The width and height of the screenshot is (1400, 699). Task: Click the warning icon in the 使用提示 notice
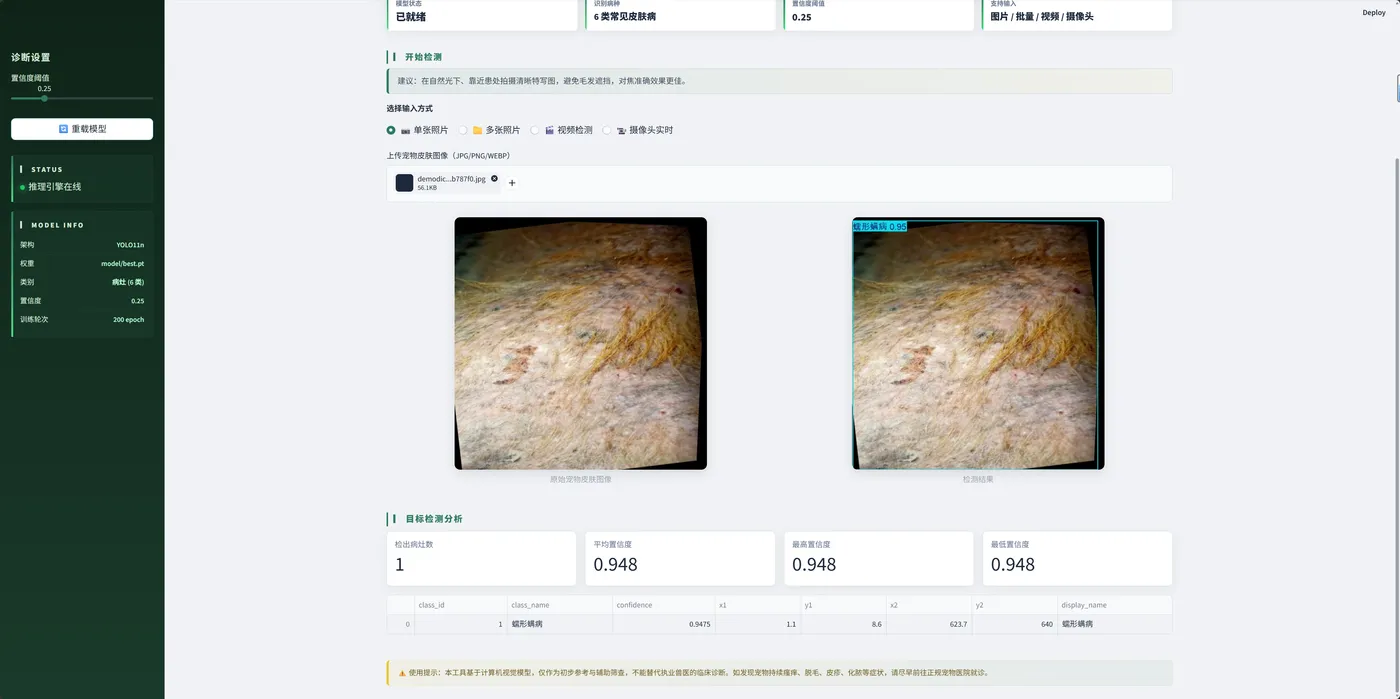(x=402, y=673)
